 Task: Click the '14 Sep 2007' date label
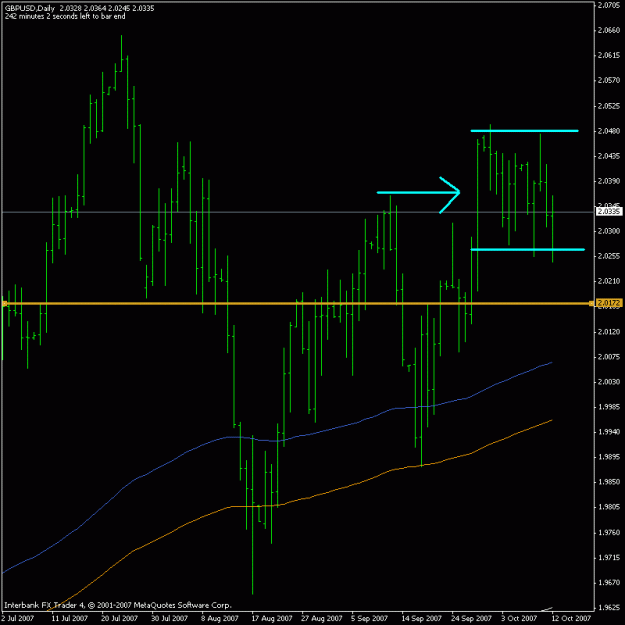pos(422,619)
